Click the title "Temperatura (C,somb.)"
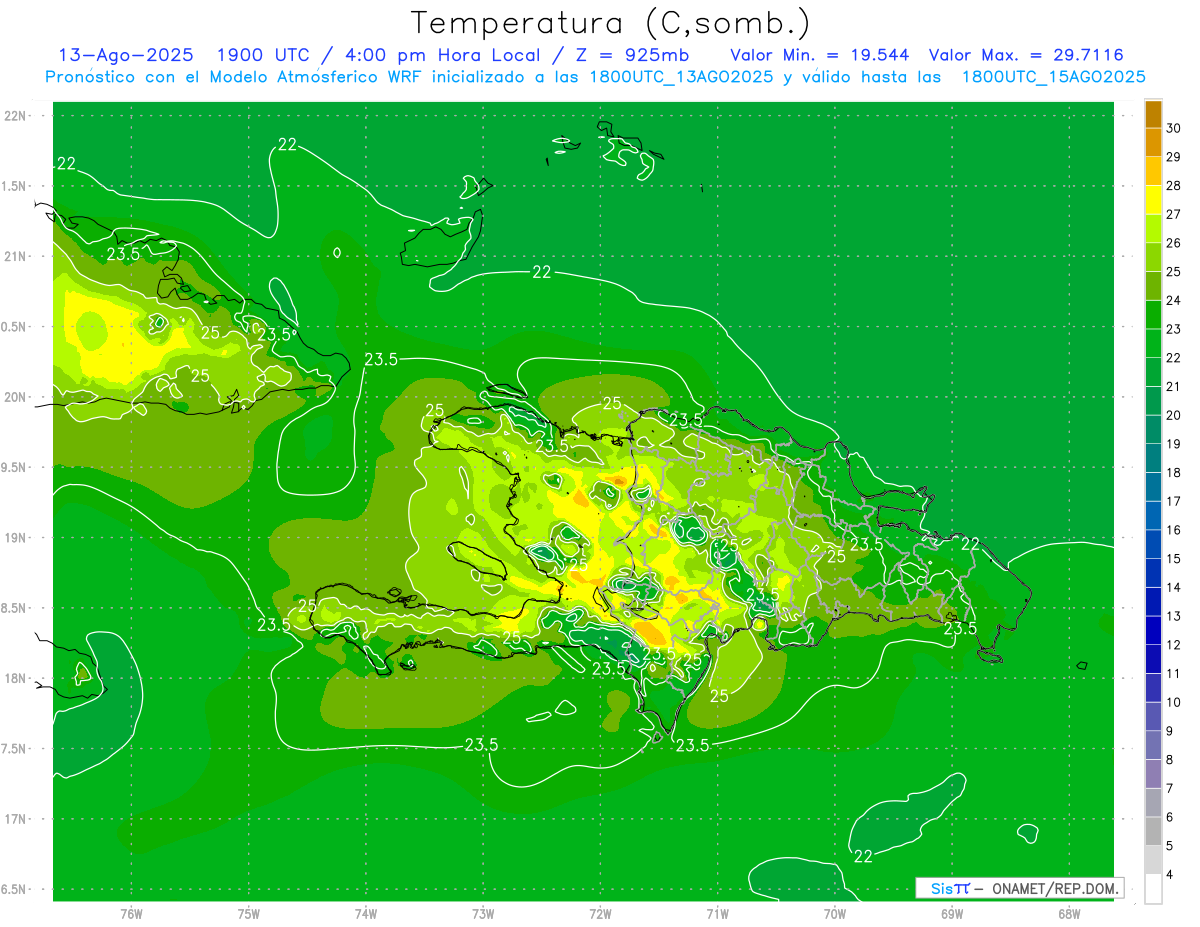Viewport: 1200px width, 927px height. tap(611, 23)
